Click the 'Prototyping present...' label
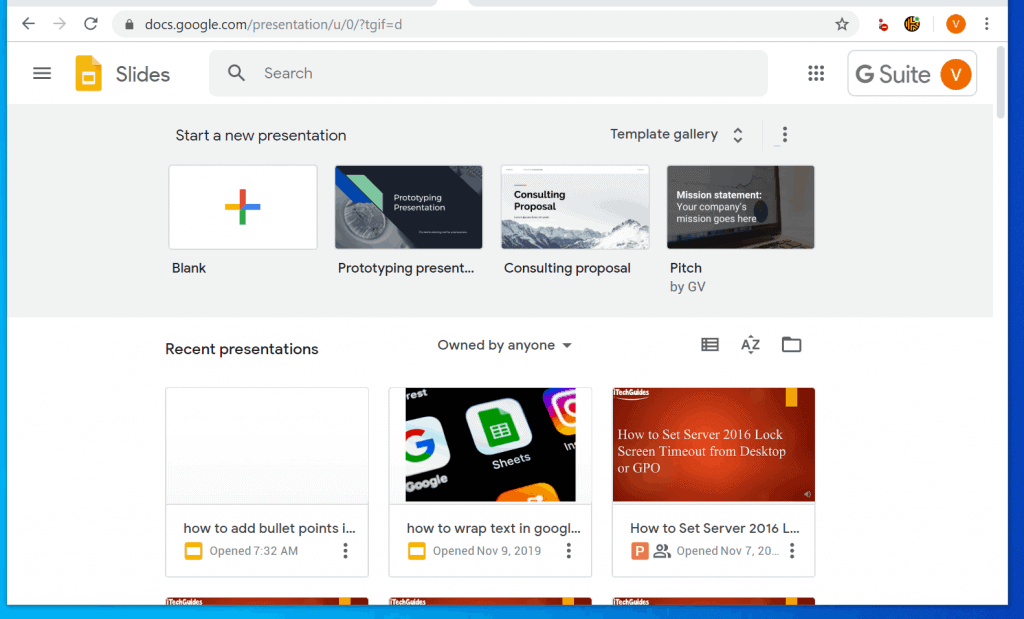The width and height of the screenshot is (1024, 619). (406, 268)
